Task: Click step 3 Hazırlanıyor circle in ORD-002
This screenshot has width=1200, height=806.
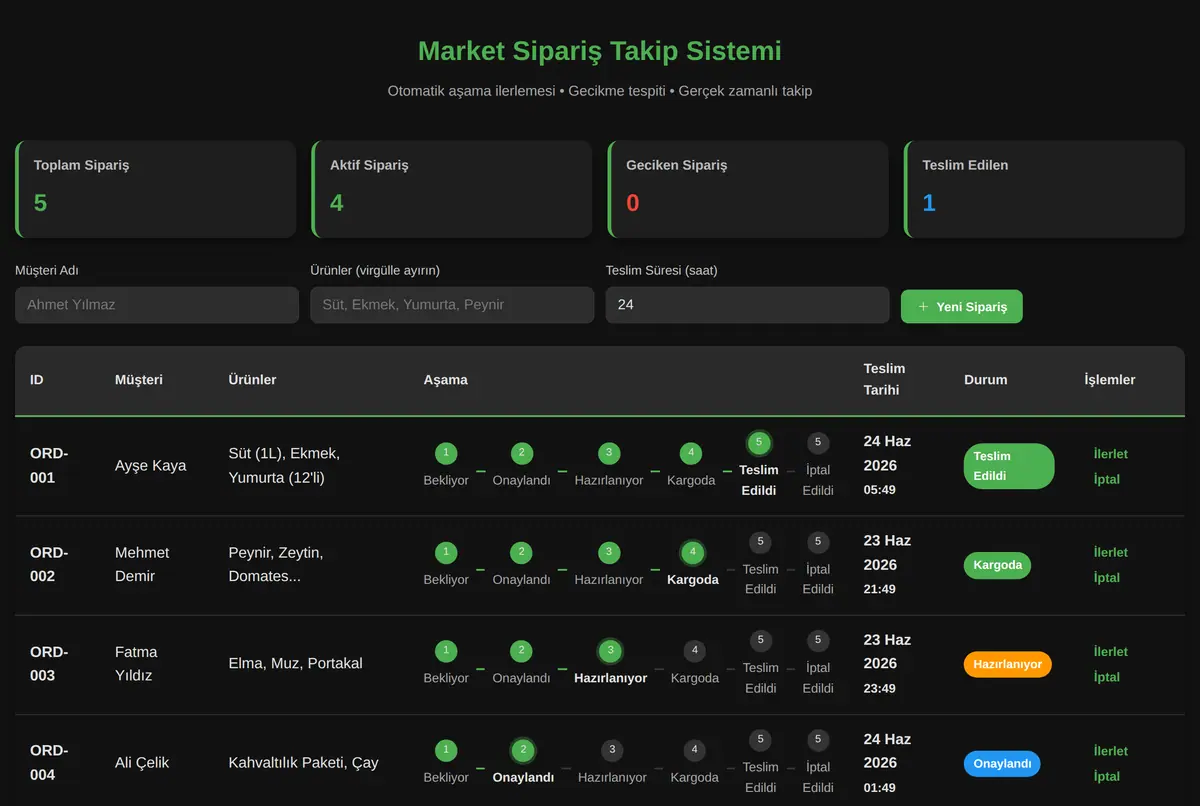Action: click(608, 552)
